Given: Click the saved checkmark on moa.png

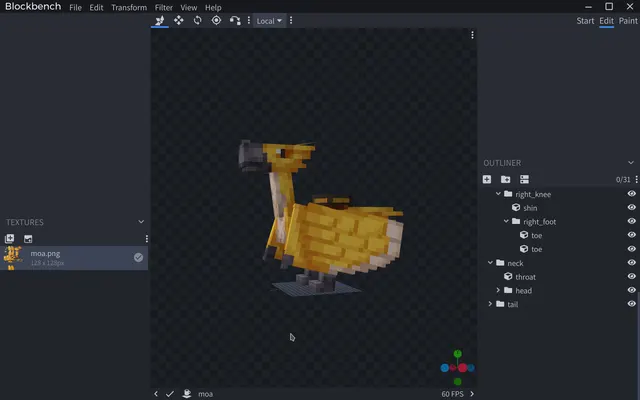Looking at the screenshot, I should pos(138,258).
